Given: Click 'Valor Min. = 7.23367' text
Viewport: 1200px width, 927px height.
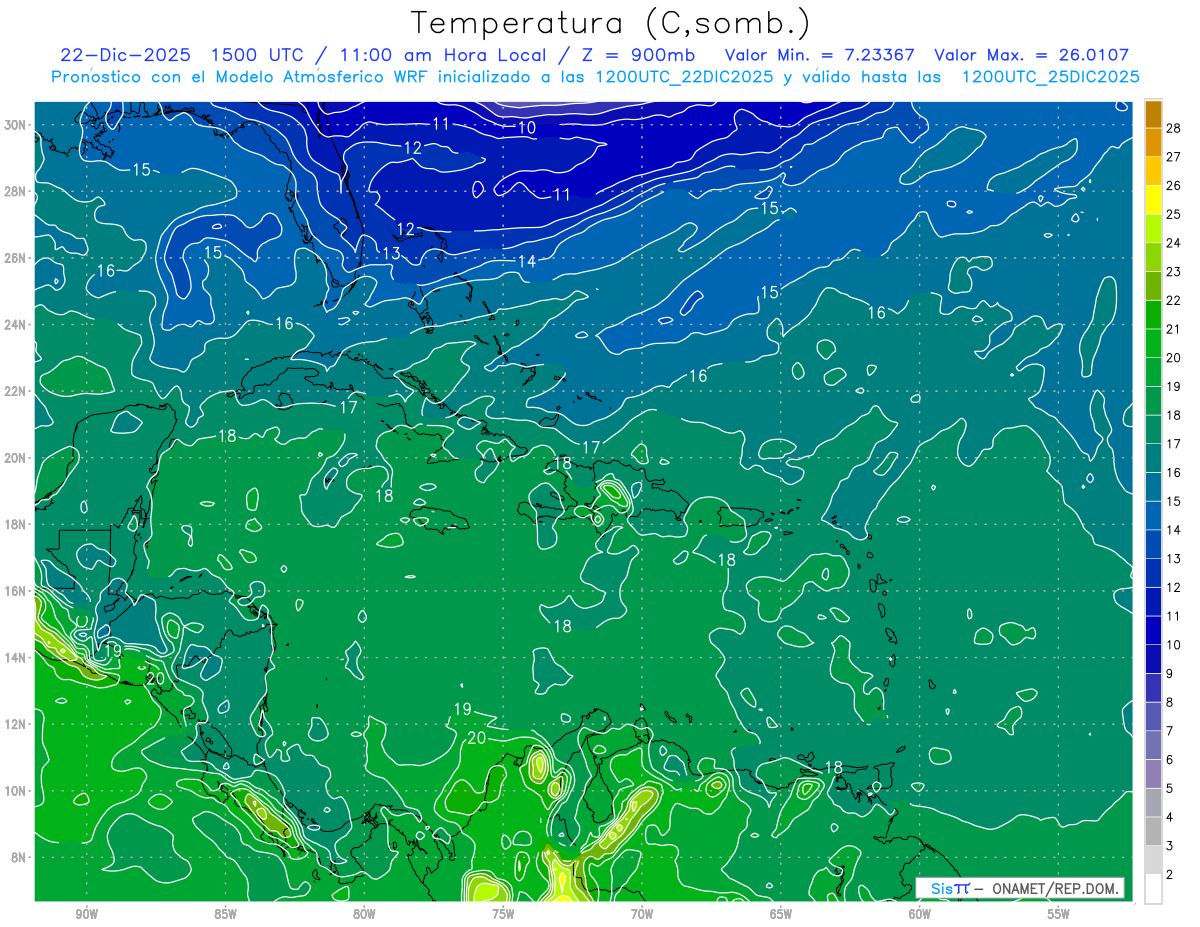Looking at the screenshot, I should [x=820, y=55].
